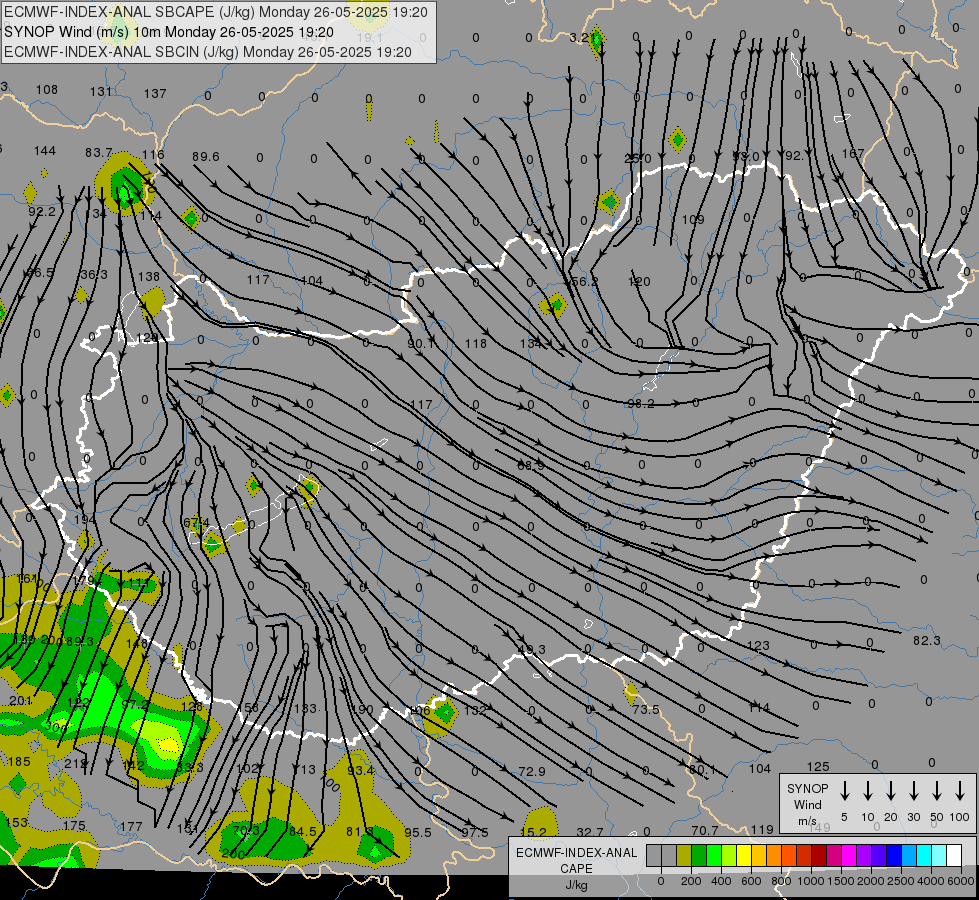Click the 49.3 CAPE value on map
Screen dimensions: 979x900
tap(531, 650)
